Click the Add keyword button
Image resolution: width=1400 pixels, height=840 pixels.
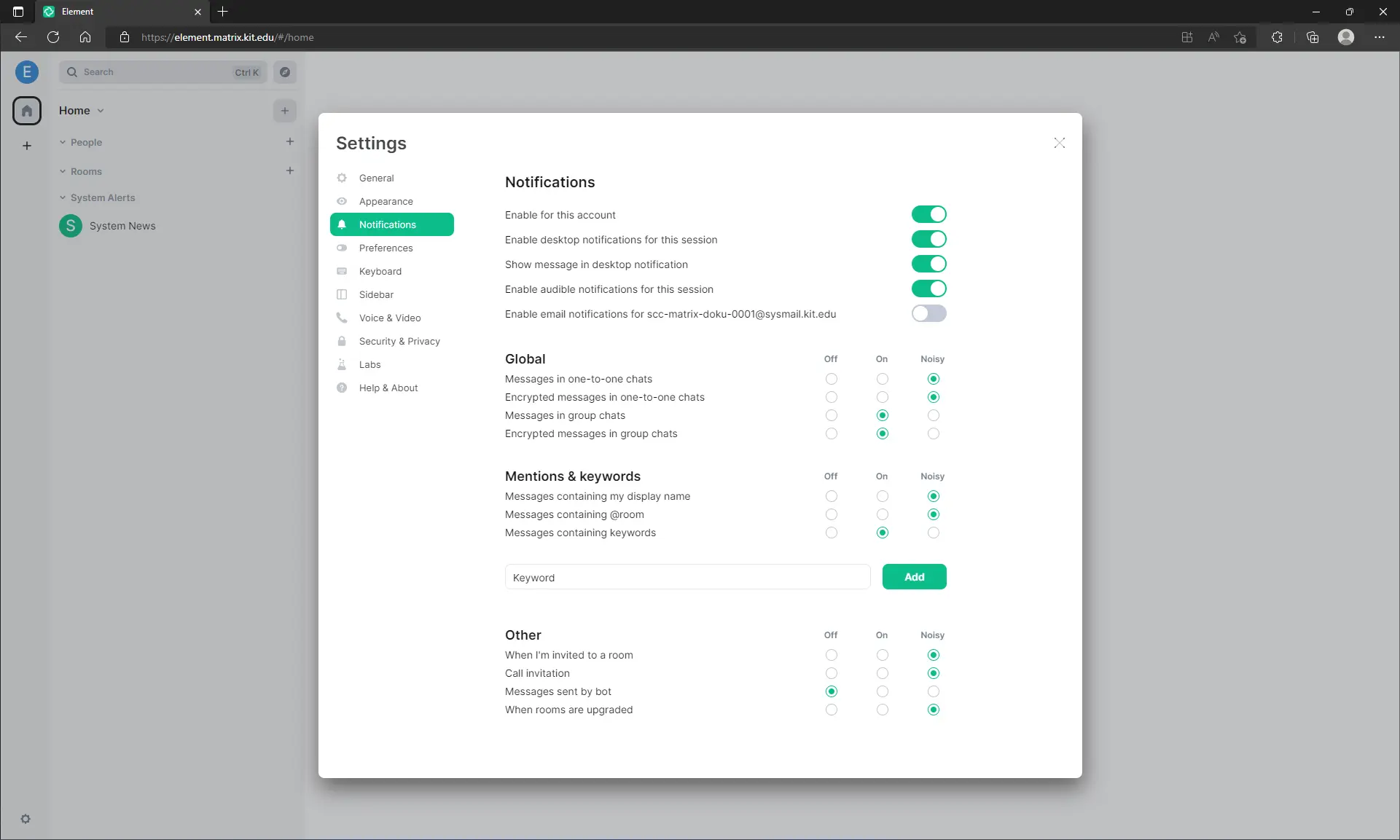pos(914,576)
